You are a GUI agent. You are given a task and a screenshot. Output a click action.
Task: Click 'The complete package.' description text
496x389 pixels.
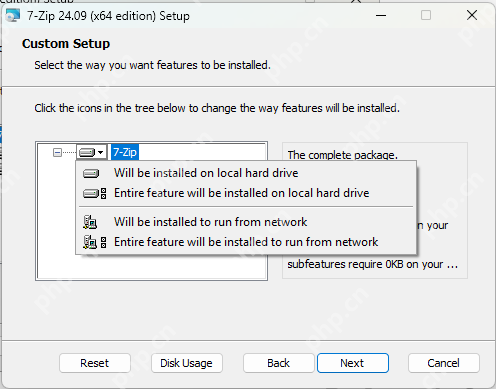343,155
